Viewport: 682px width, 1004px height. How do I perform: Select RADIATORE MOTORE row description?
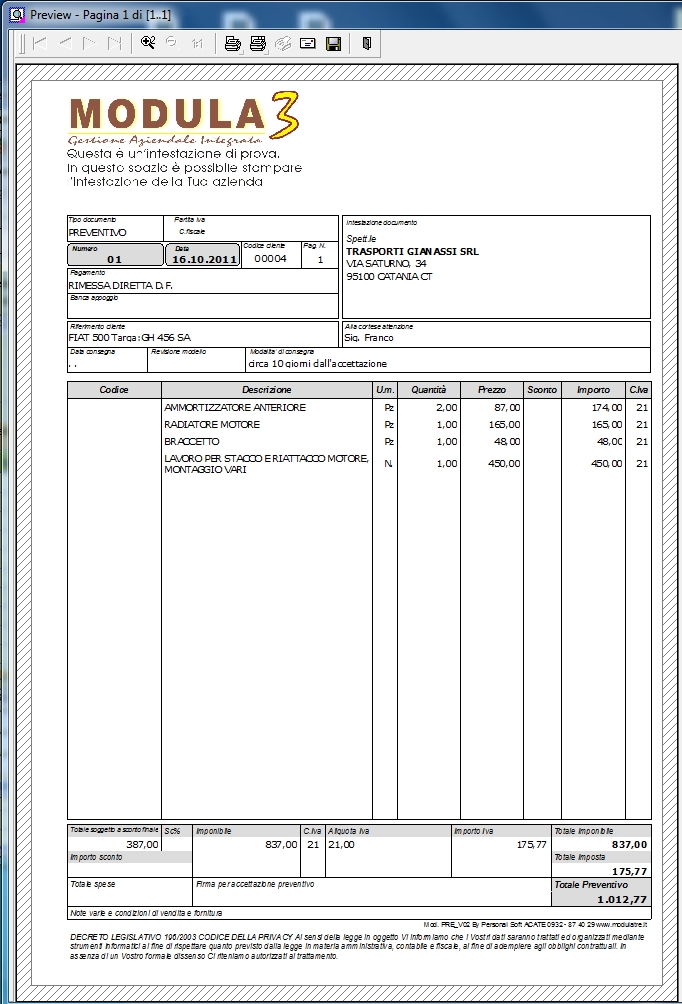pyautogui.click(x=212, y=425)
